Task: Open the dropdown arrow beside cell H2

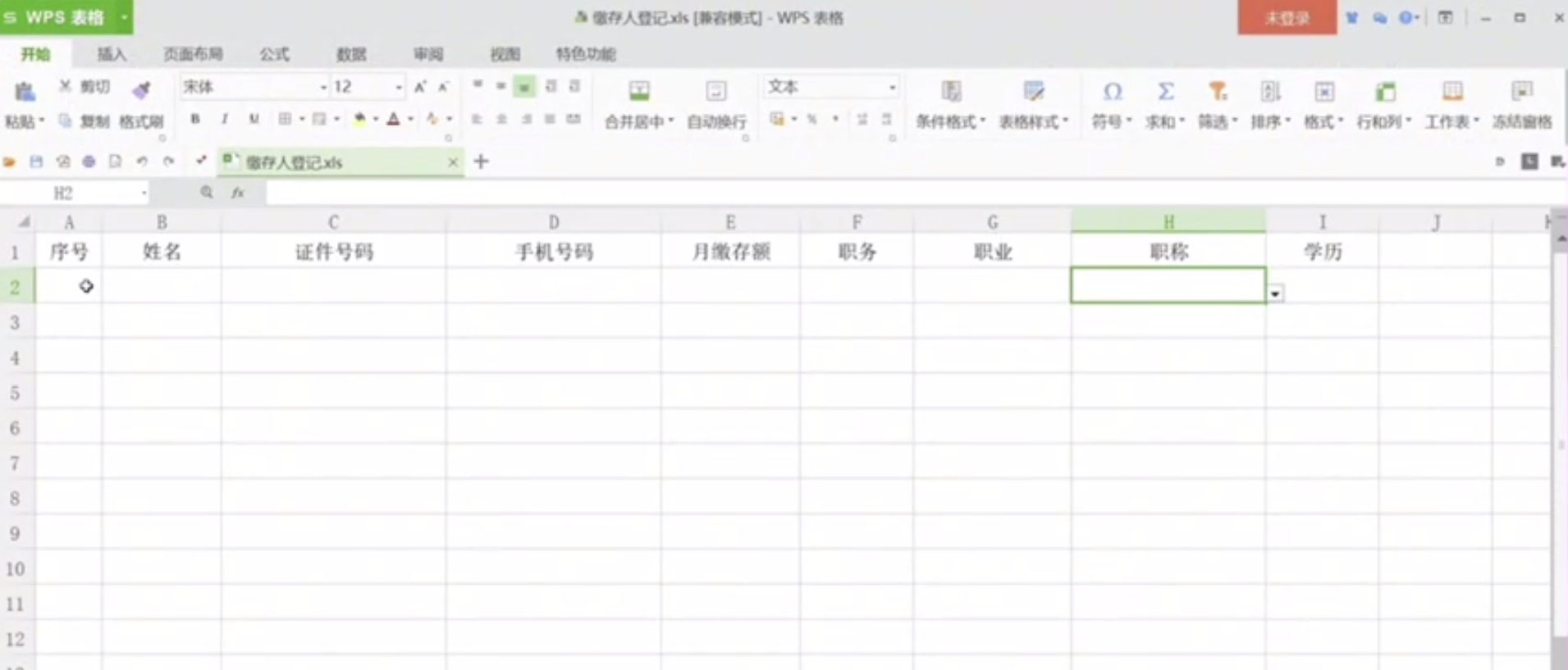Action: point(1275,294)
